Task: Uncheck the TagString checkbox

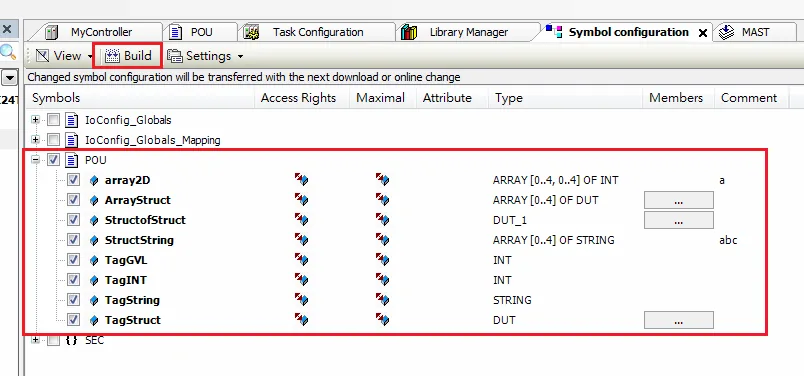Action: [x=73, y=300]
